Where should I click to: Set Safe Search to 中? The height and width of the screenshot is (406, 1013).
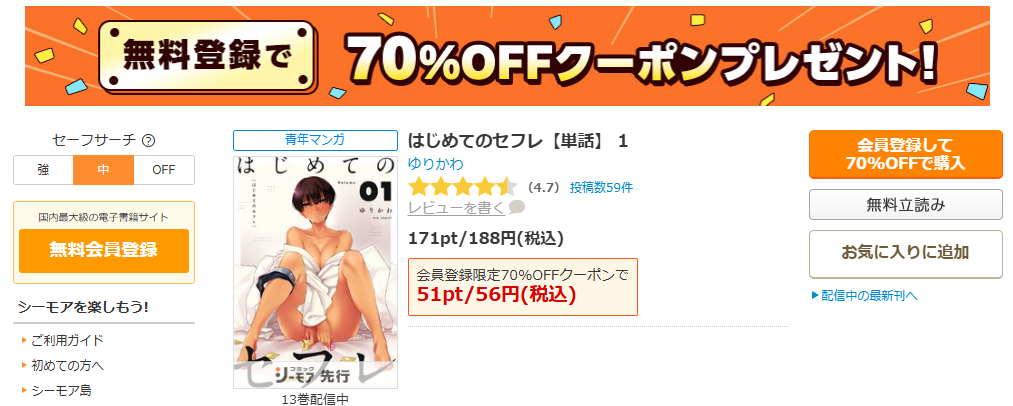click(103, 170)
